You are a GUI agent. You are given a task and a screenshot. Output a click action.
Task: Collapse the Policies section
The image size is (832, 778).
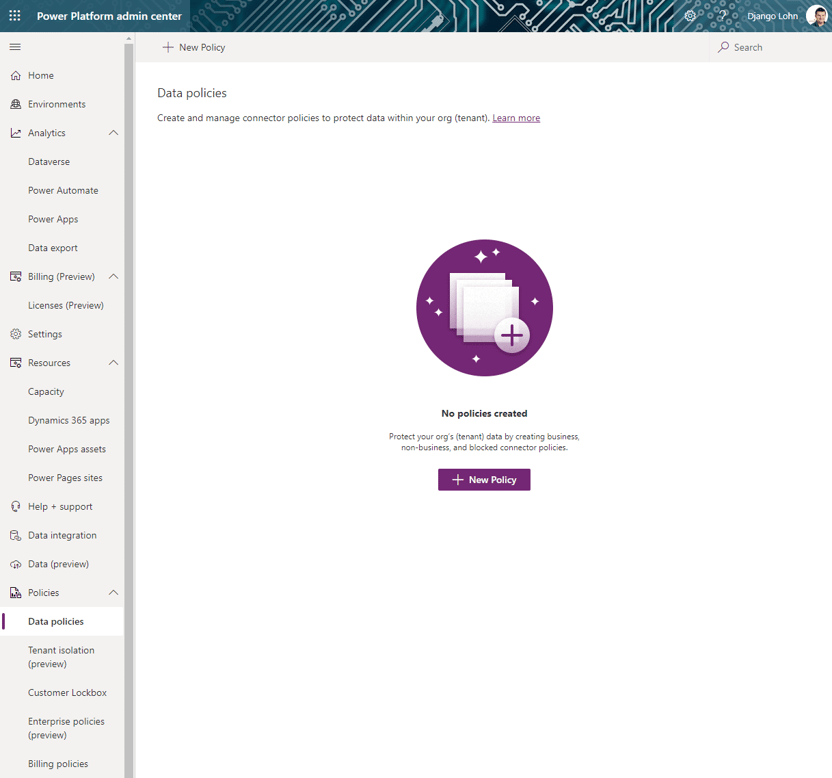(x=113, y=592)
